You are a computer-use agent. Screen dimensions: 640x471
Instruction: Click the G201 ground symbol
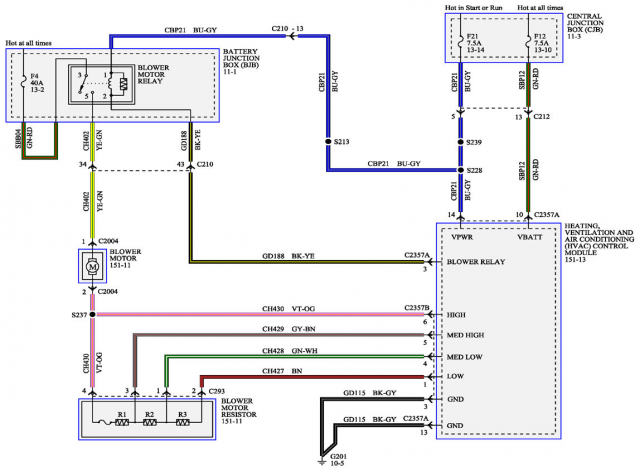pyautogui.click(x=322, y=452)
